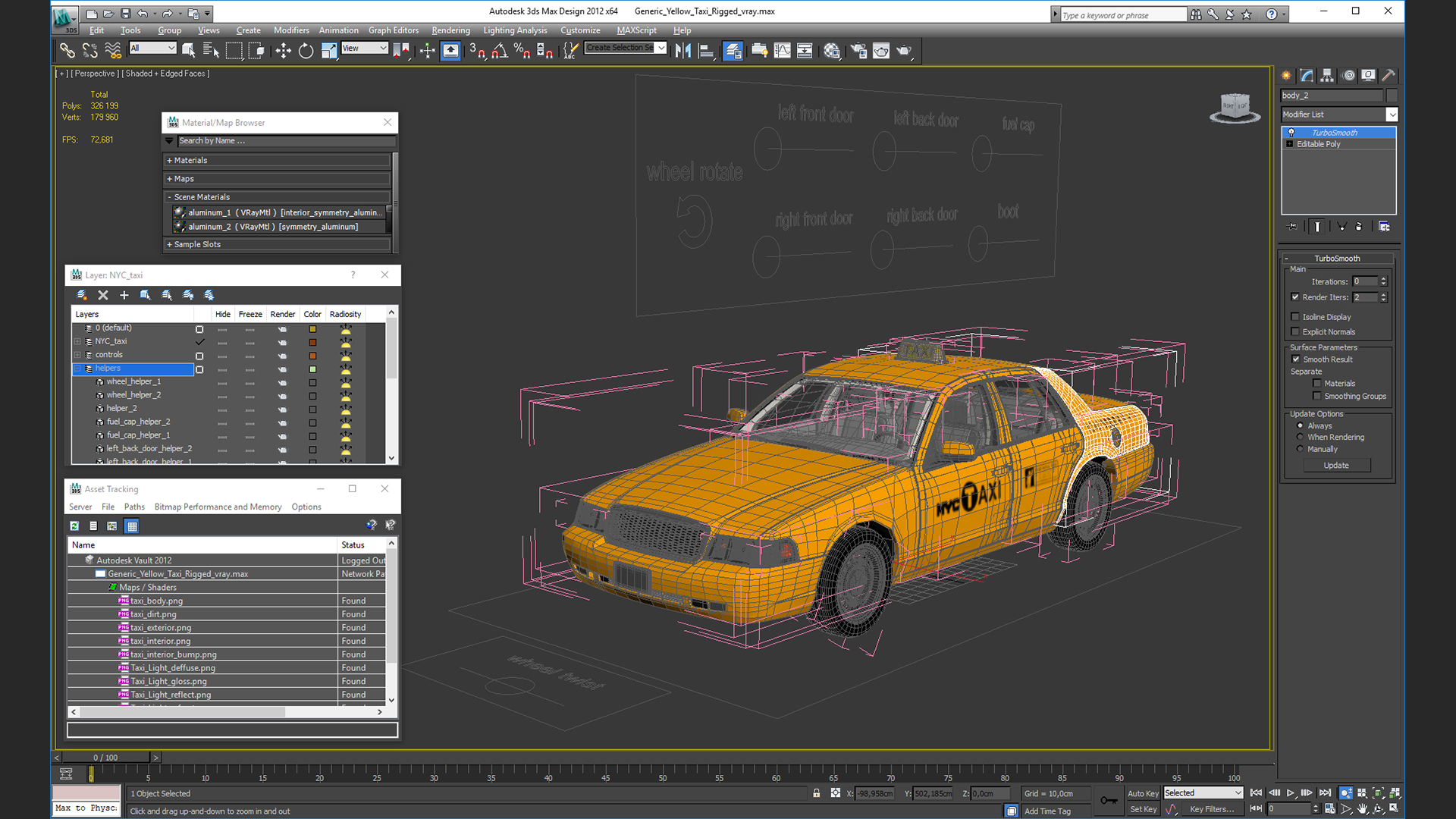The width and height of the screenshot is (1456, 819).
Task: Click the Select by Name toolbar icon
Action: pyautogui.click(x=211, y=51)
